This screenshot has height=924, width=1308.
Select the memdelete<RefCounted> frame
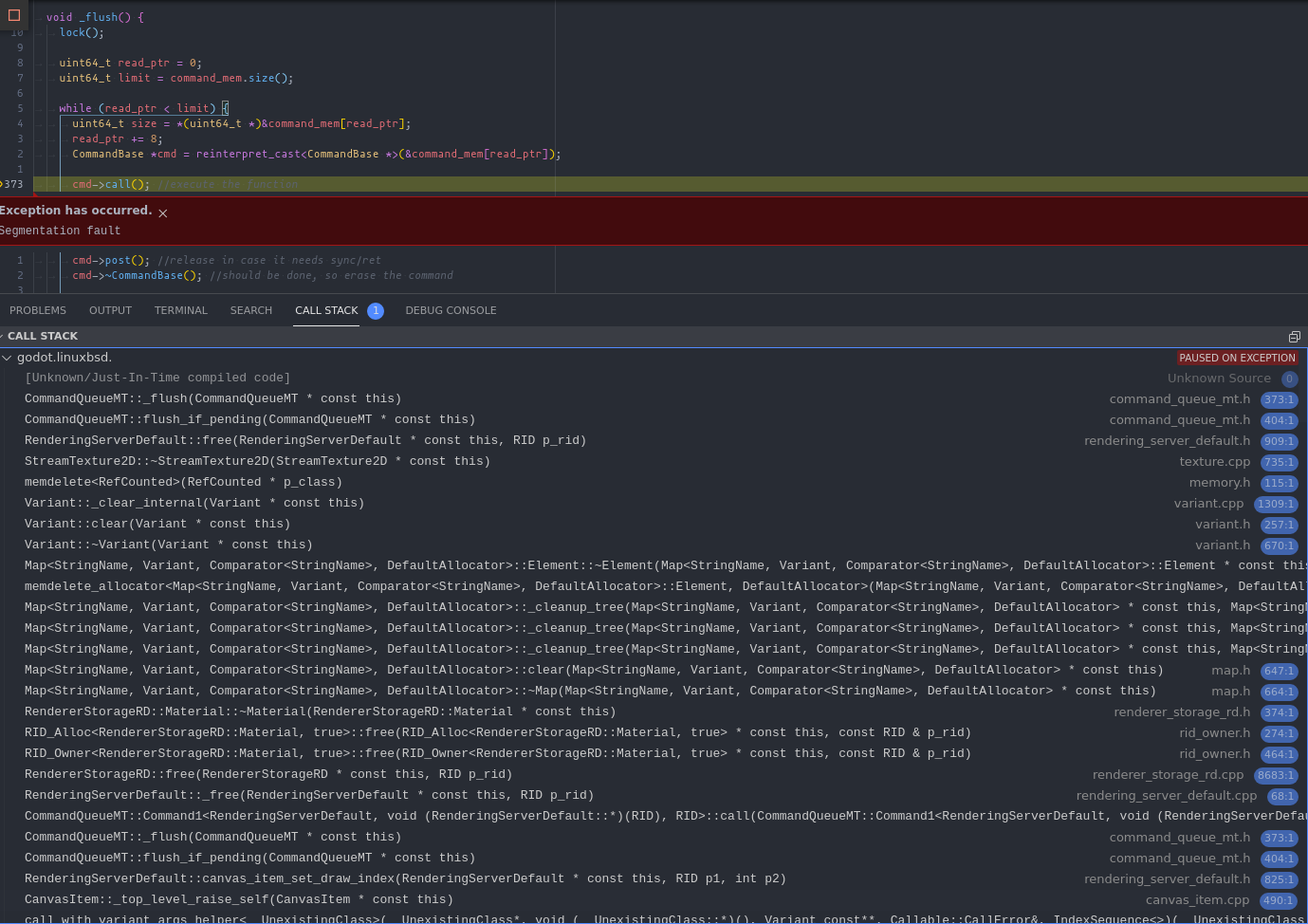pyautogui.click(x=654, y=483)
